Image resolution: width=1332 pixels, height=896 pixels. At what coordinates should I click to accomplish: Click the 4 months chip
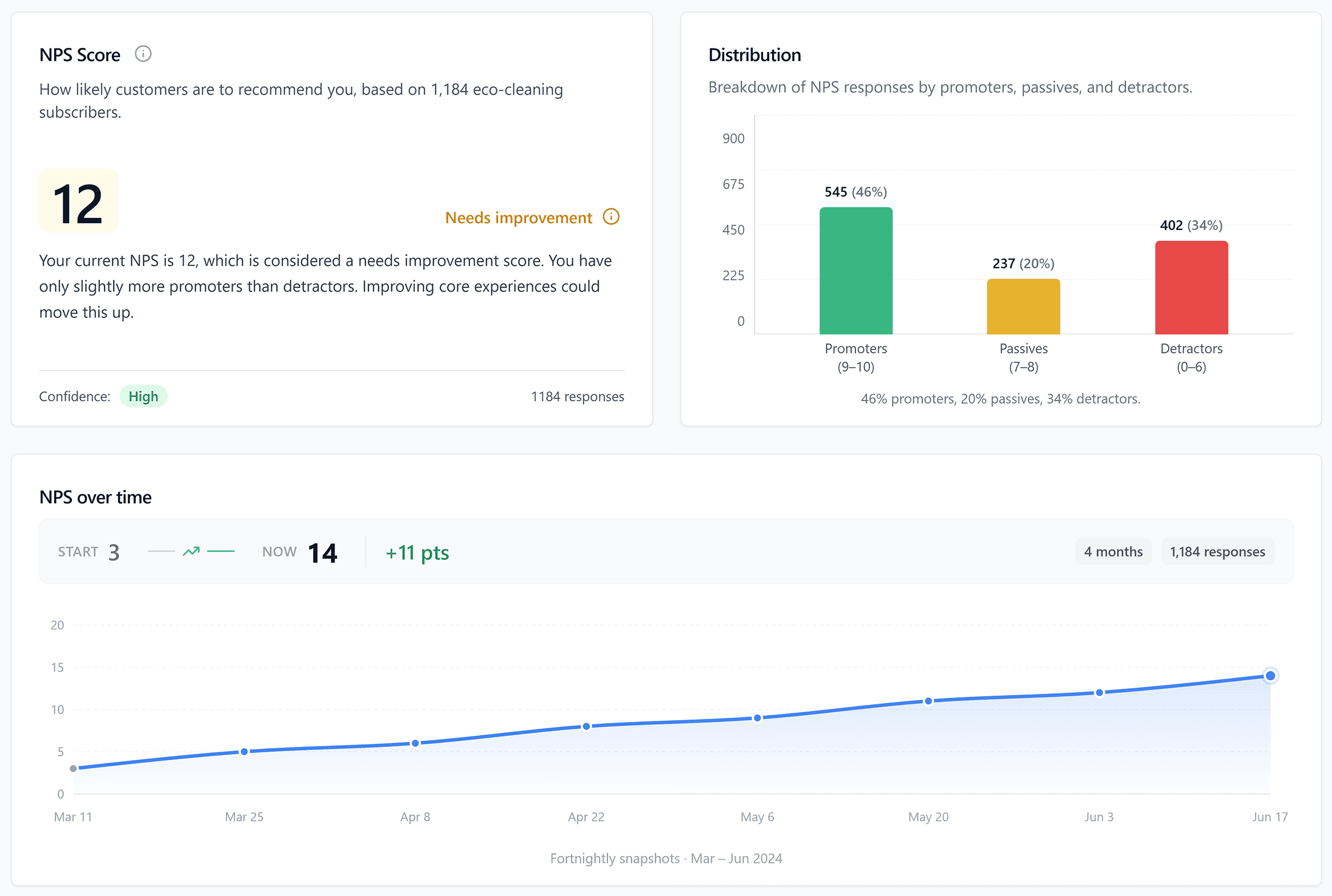coord(1113,551)
